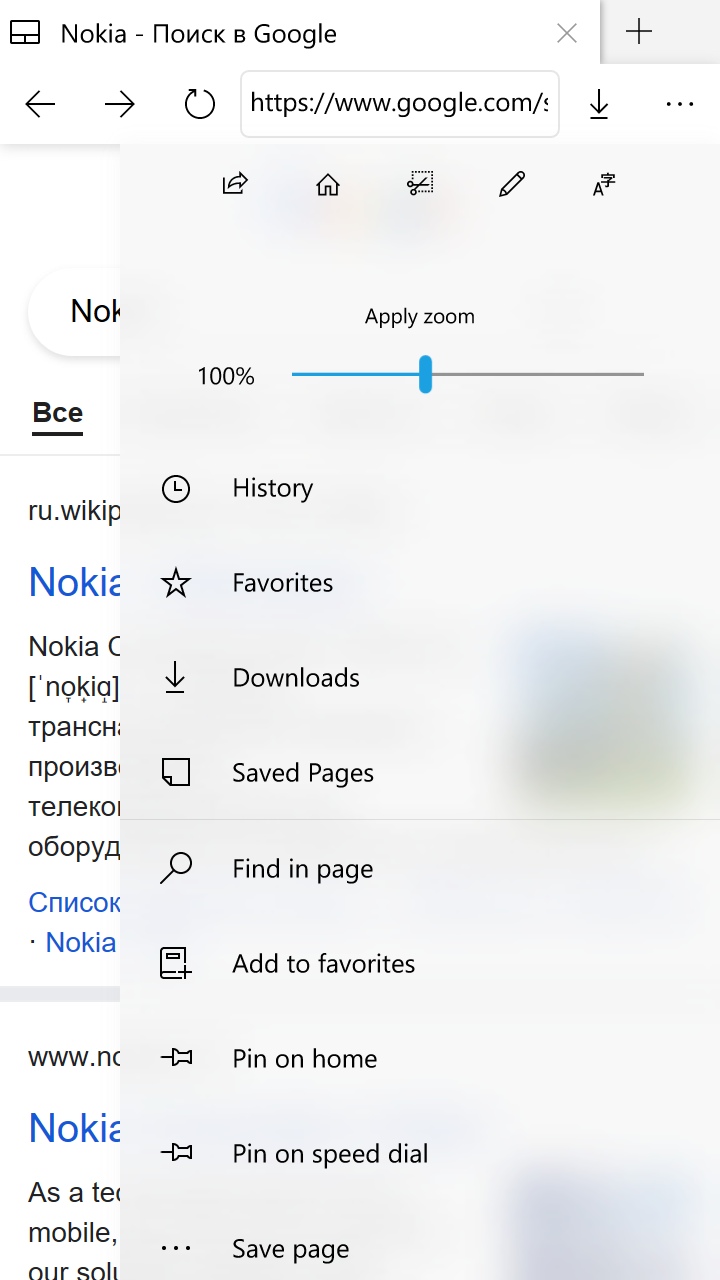720x1280 pixels.
Task: Click the download arrow in the toolbar
Action: (x=599, y=103)
